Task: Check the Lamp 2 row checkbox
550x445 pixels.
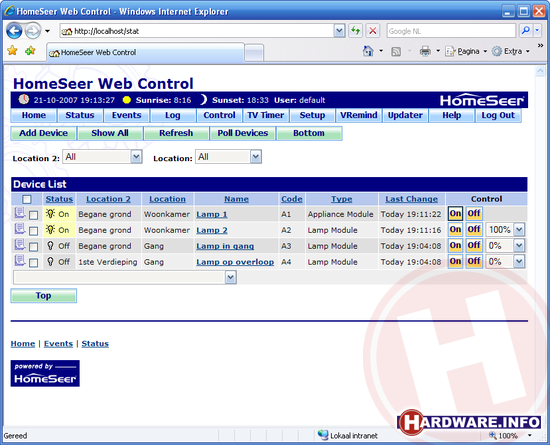Action: click(33, 231)
